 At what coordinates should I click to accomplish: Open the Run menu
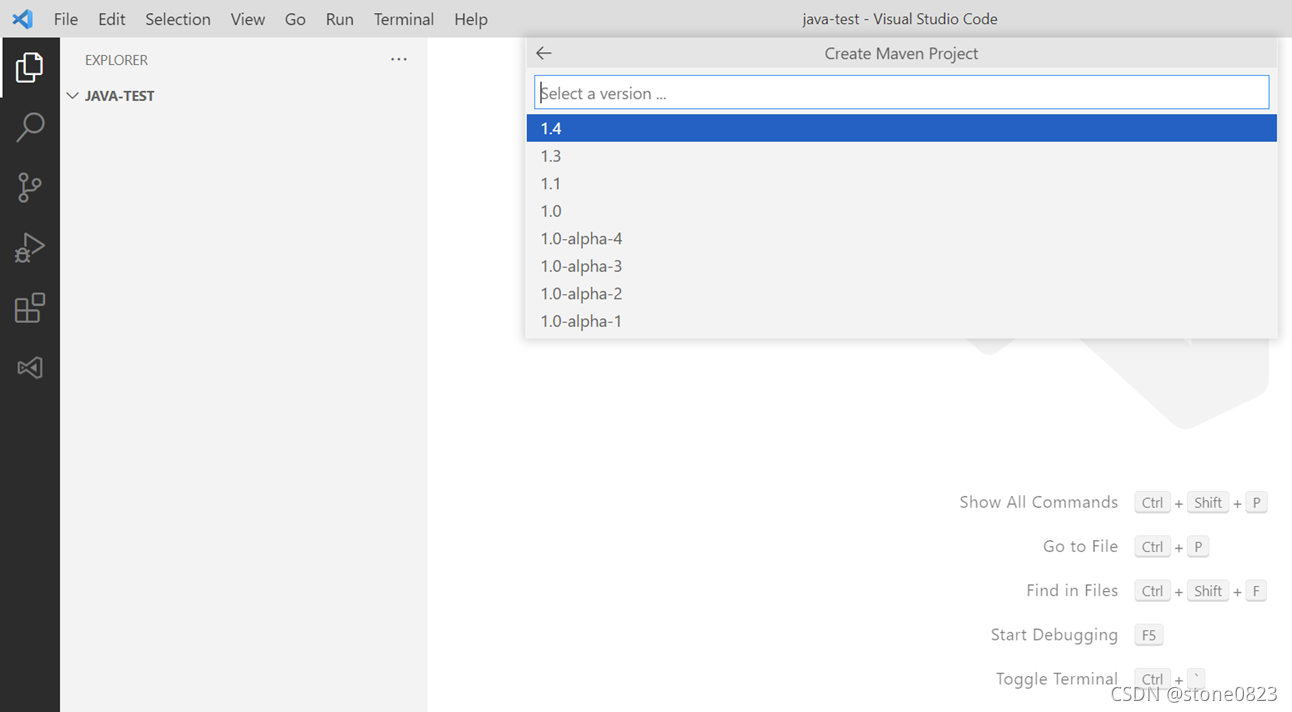coord(340,19)
